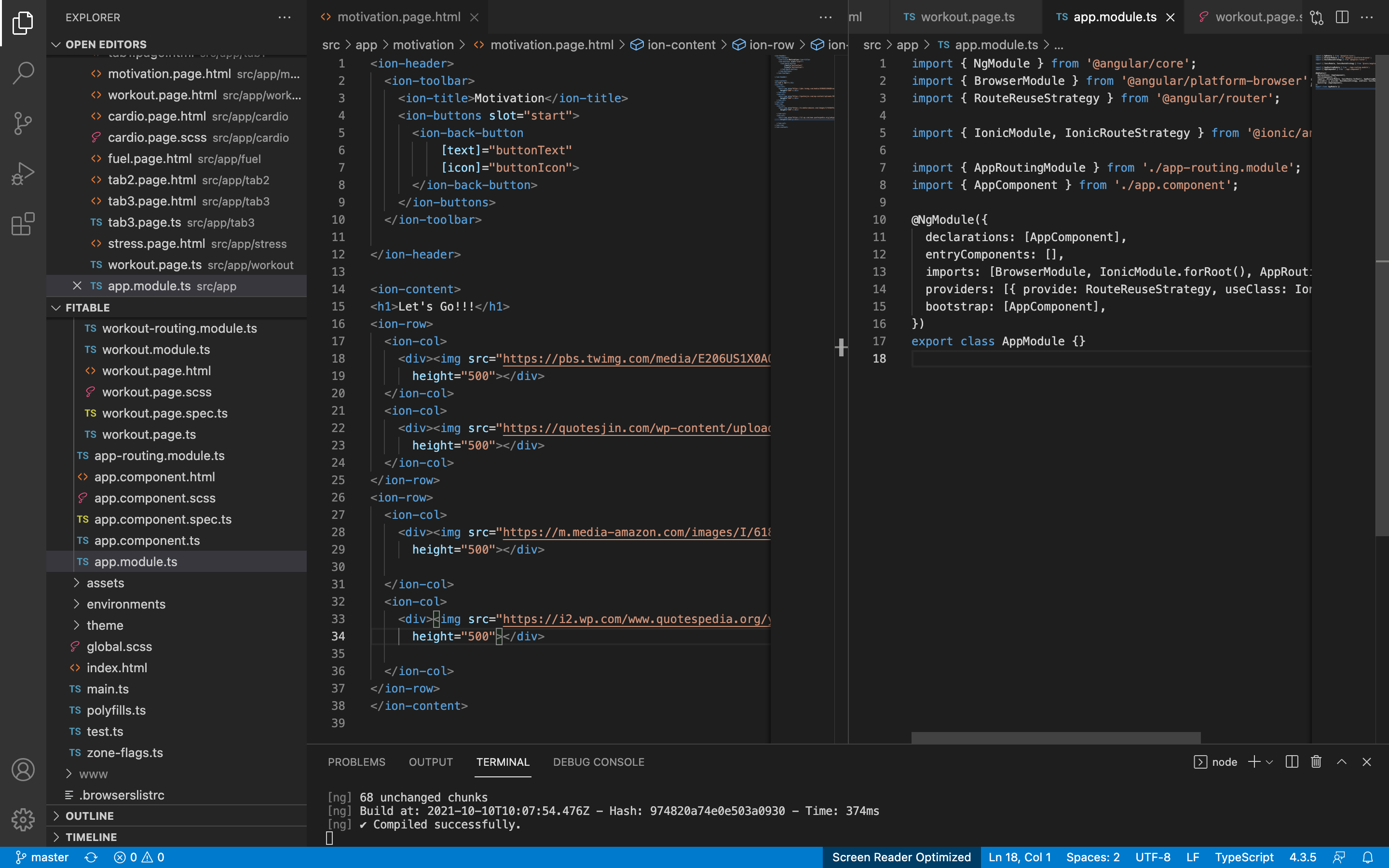Image resolution: width=1389 pixels, height=868 pixels.
Task: Click the Manage gear icon
Action: coord(23,819)
